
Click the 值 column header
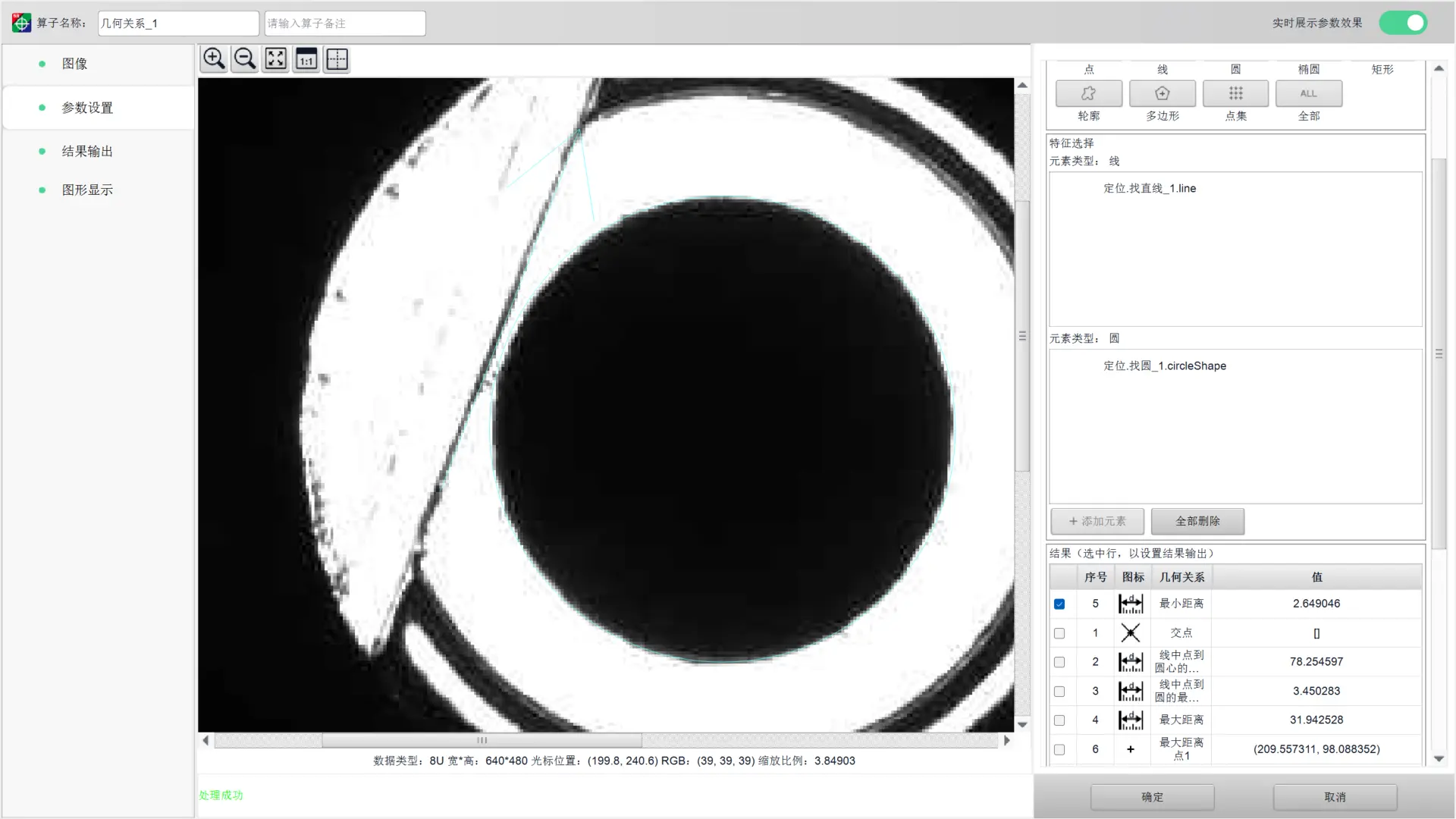(x=1316, y=577)
